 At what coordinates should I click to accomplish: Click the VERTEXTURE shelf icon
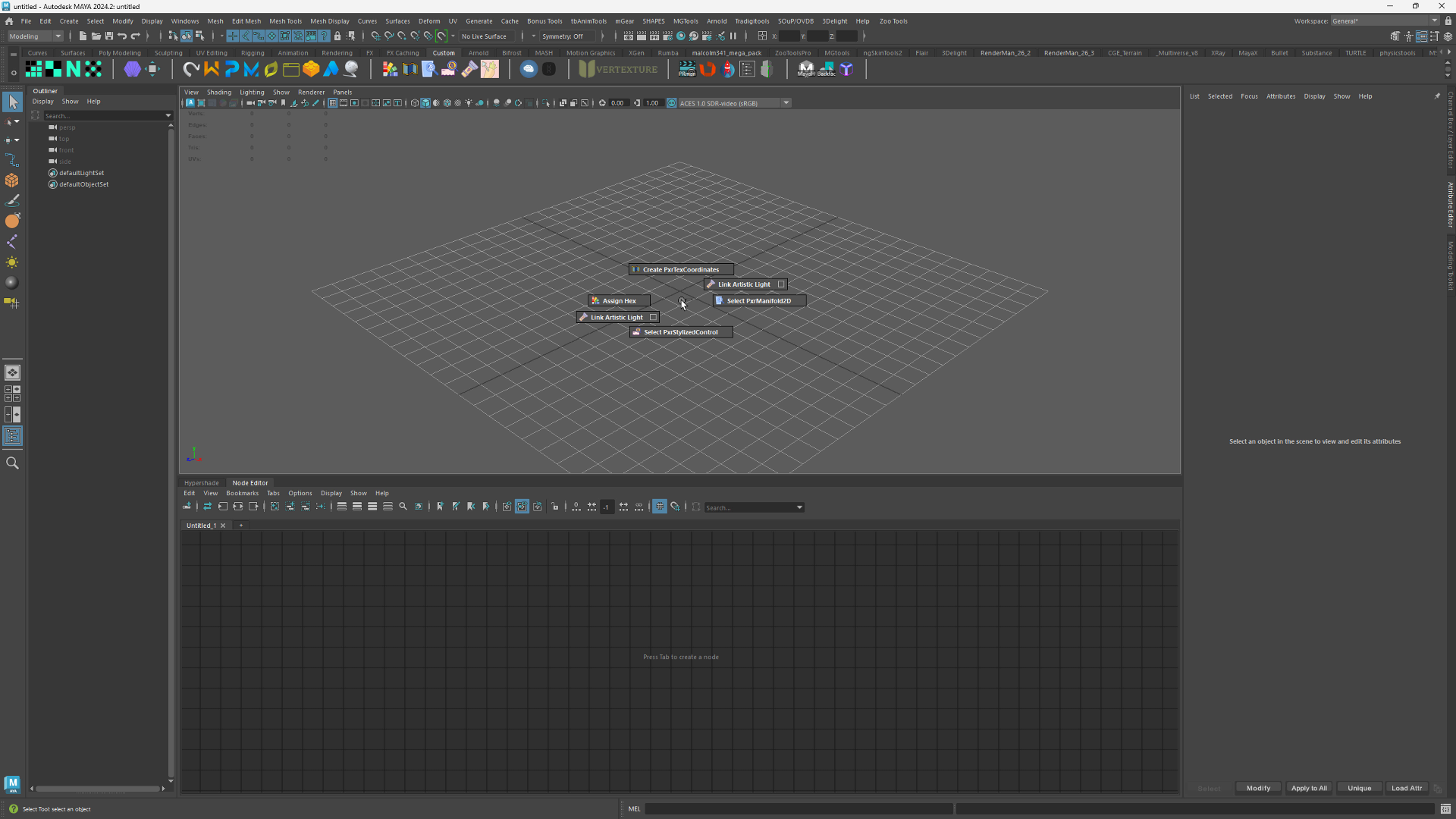[x=619, y=69]
